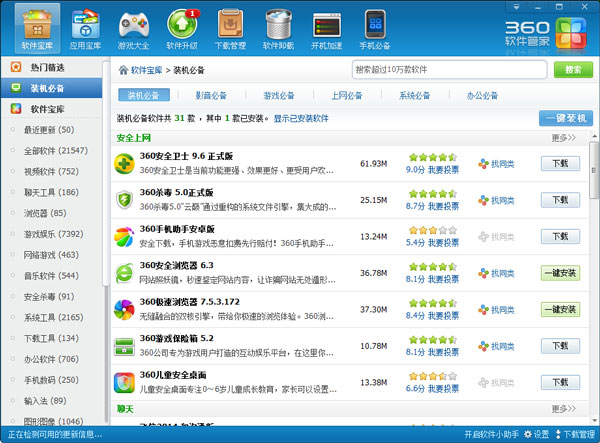The image size is (600, 443).
Task: Expand 更多>> for 聊天 section
Action: click(x=563, y=409)
